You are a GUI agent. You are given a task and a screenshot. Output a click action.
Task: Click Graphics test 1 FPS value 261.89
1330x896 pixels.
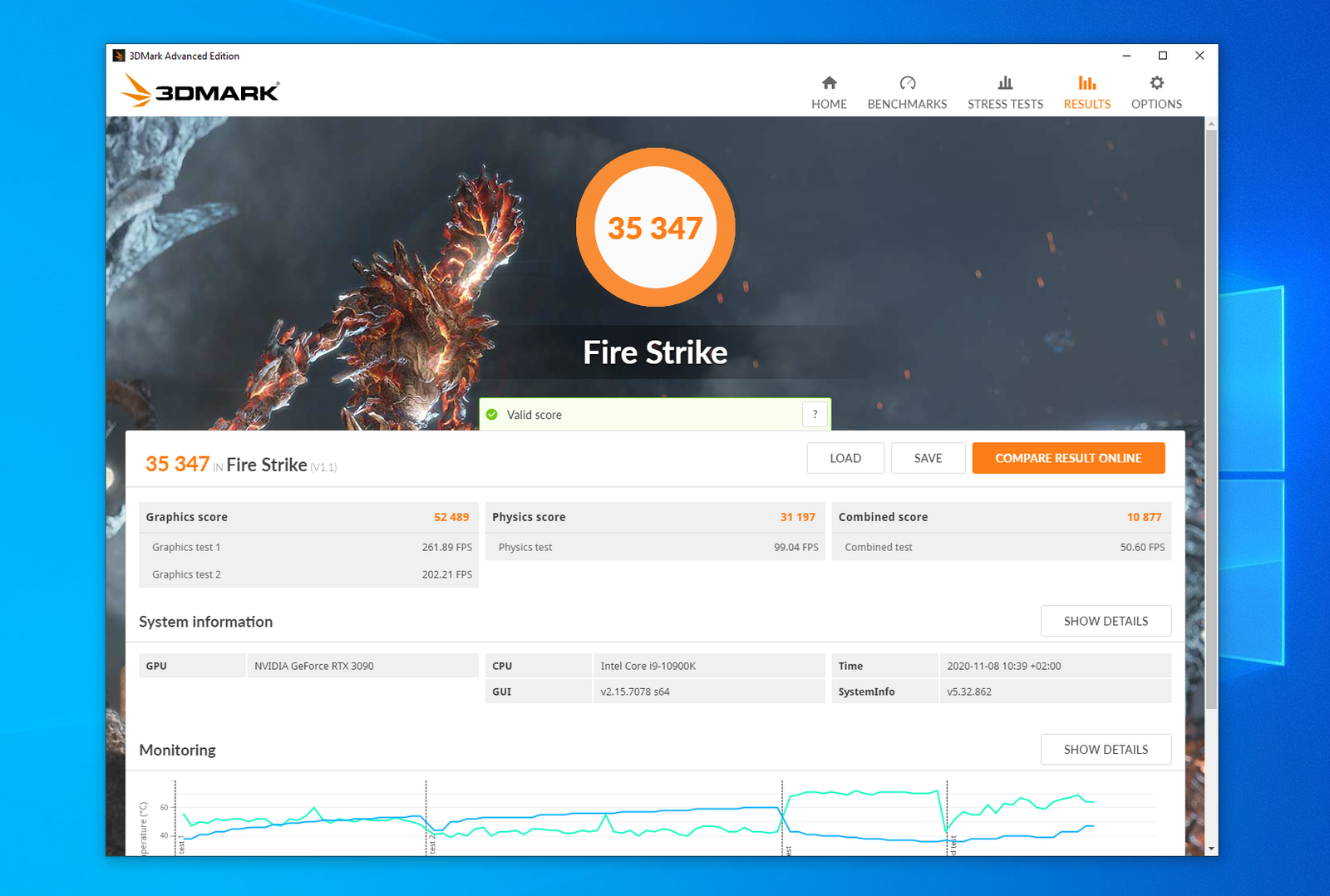coord(447,547)
